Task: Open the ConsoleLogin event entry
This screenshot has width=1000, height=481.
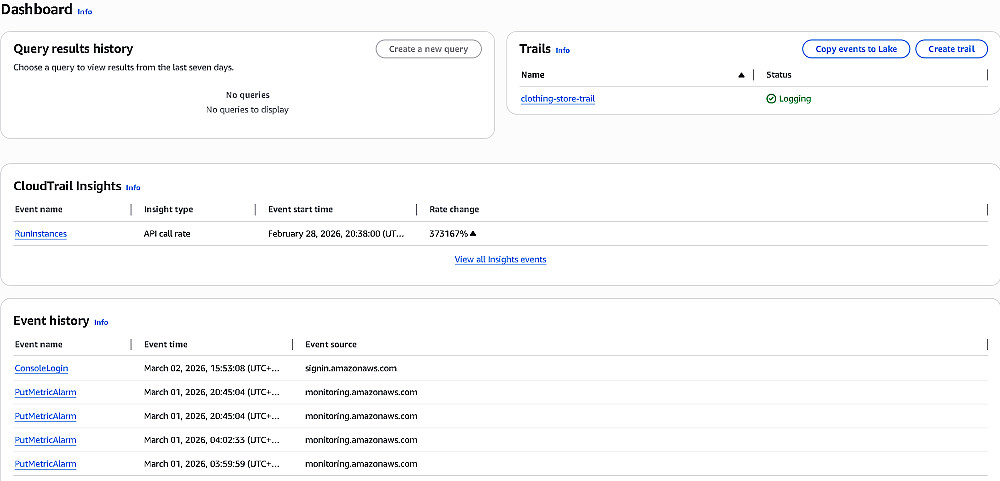Action: click(41, 368)
